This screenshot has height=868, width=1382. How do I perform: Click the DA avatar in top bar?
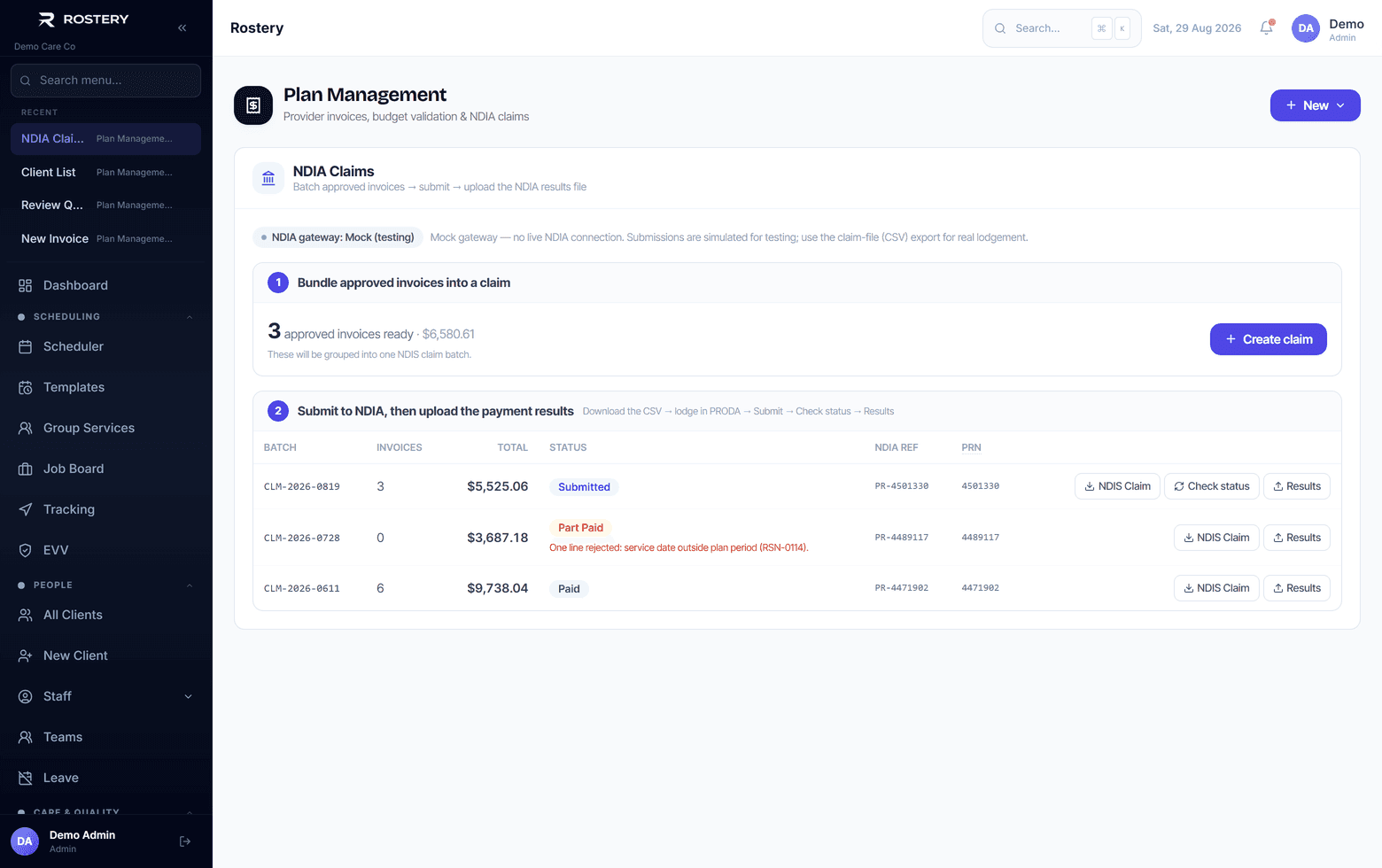(x=1306, y=28)
